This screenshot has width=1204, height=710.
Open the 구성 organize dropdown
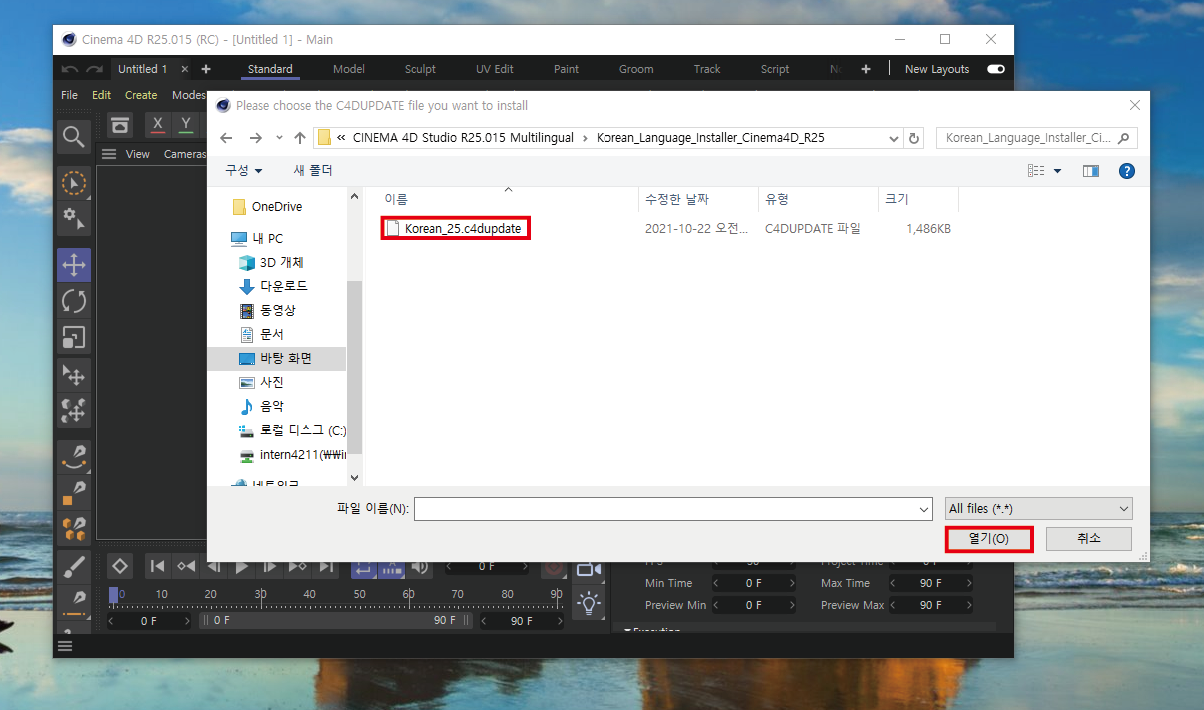244,171
